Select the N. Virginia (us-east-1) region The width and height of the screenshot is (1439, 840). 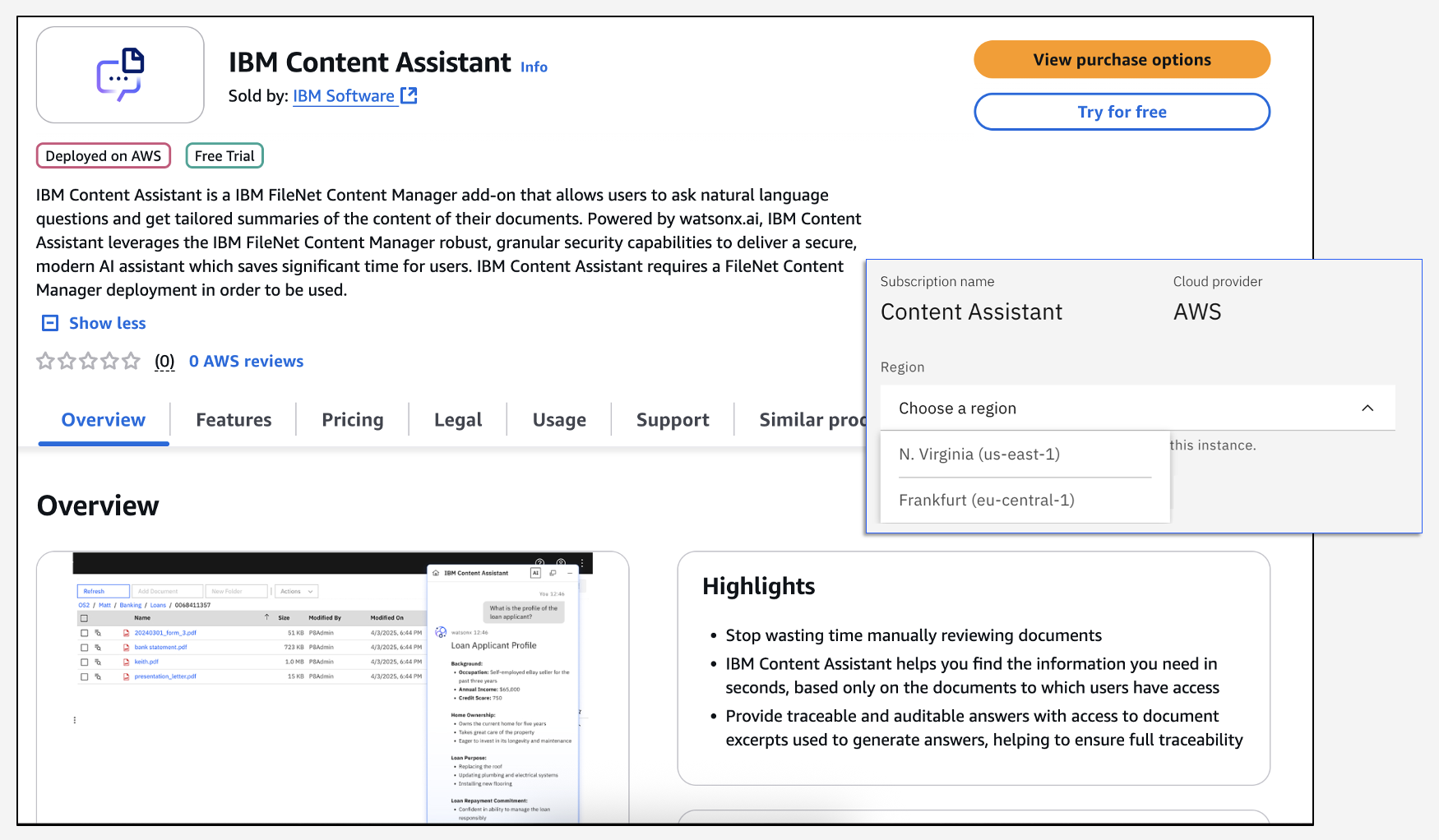[1025, 455]
